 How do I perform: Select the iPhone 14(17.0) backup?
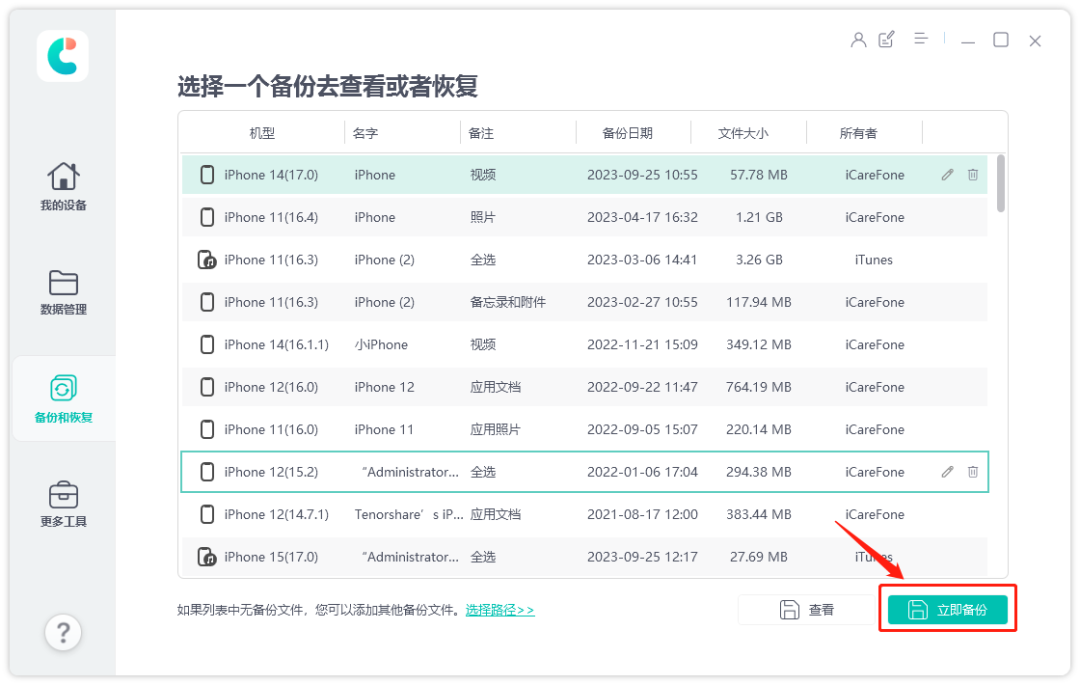[x=584, y=175]
